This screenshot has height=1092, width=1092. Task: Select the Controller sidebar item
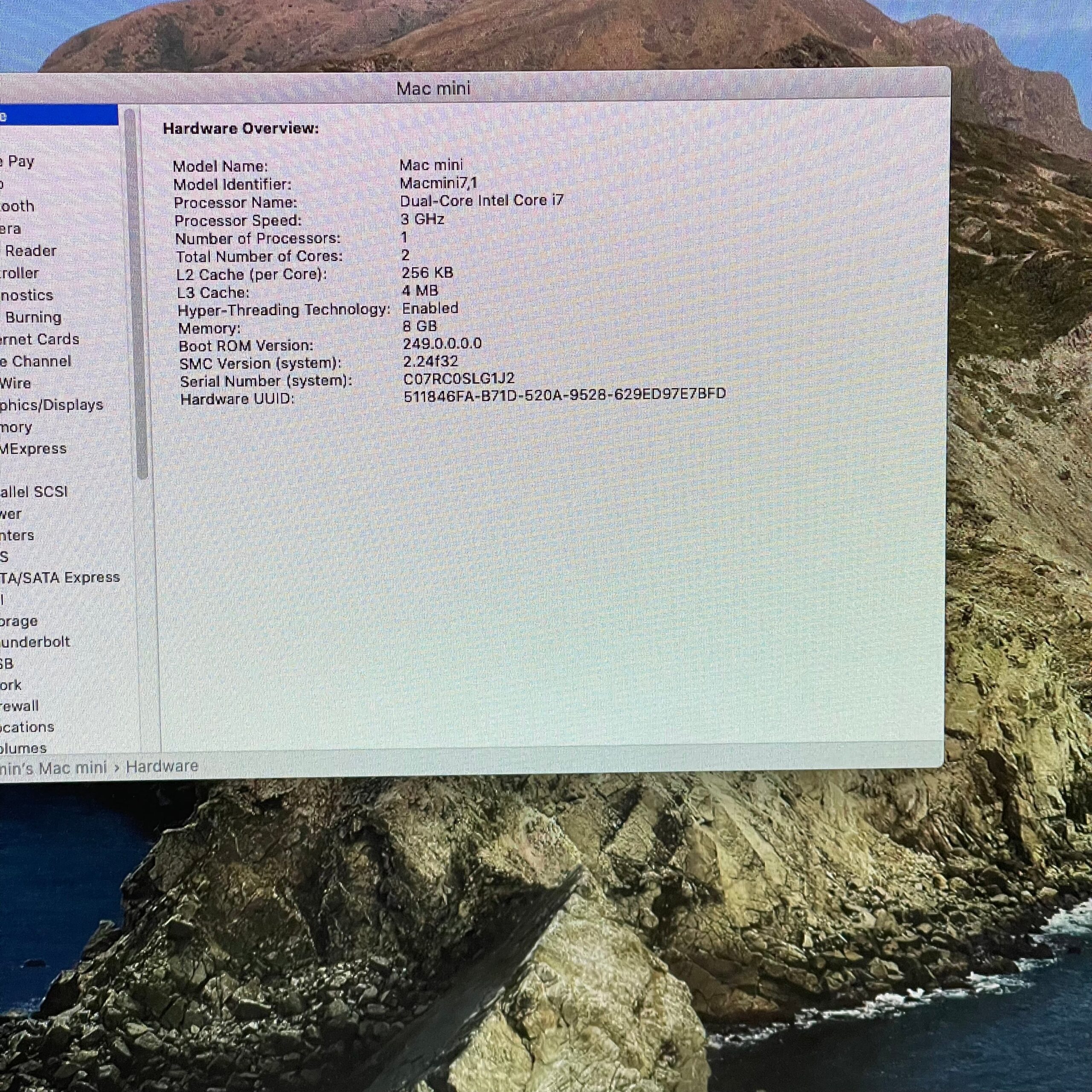(20, 273)
